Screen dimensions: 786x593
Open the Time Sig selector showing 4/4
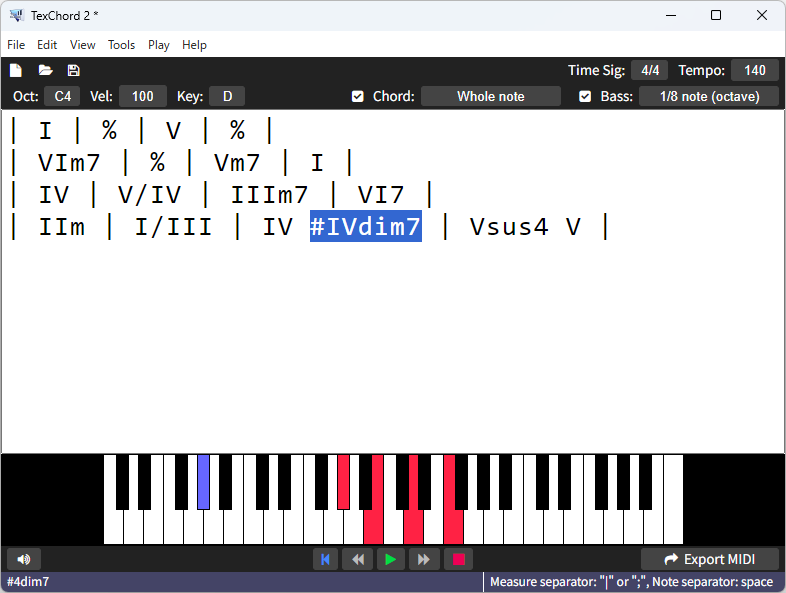pyautogui.click(x=650, y=70)
